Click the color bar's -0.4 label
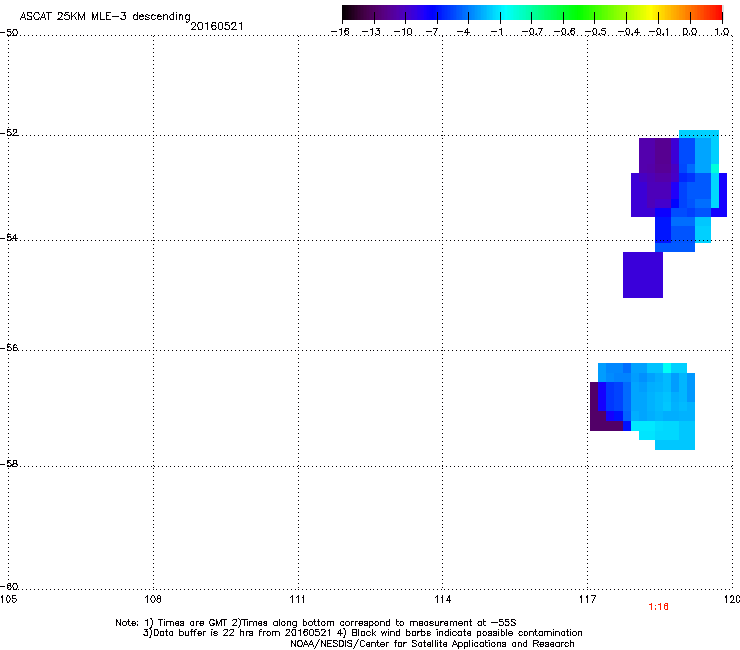Image resolution: width=740 pixels, height=650 pixels. pos(629,32)
